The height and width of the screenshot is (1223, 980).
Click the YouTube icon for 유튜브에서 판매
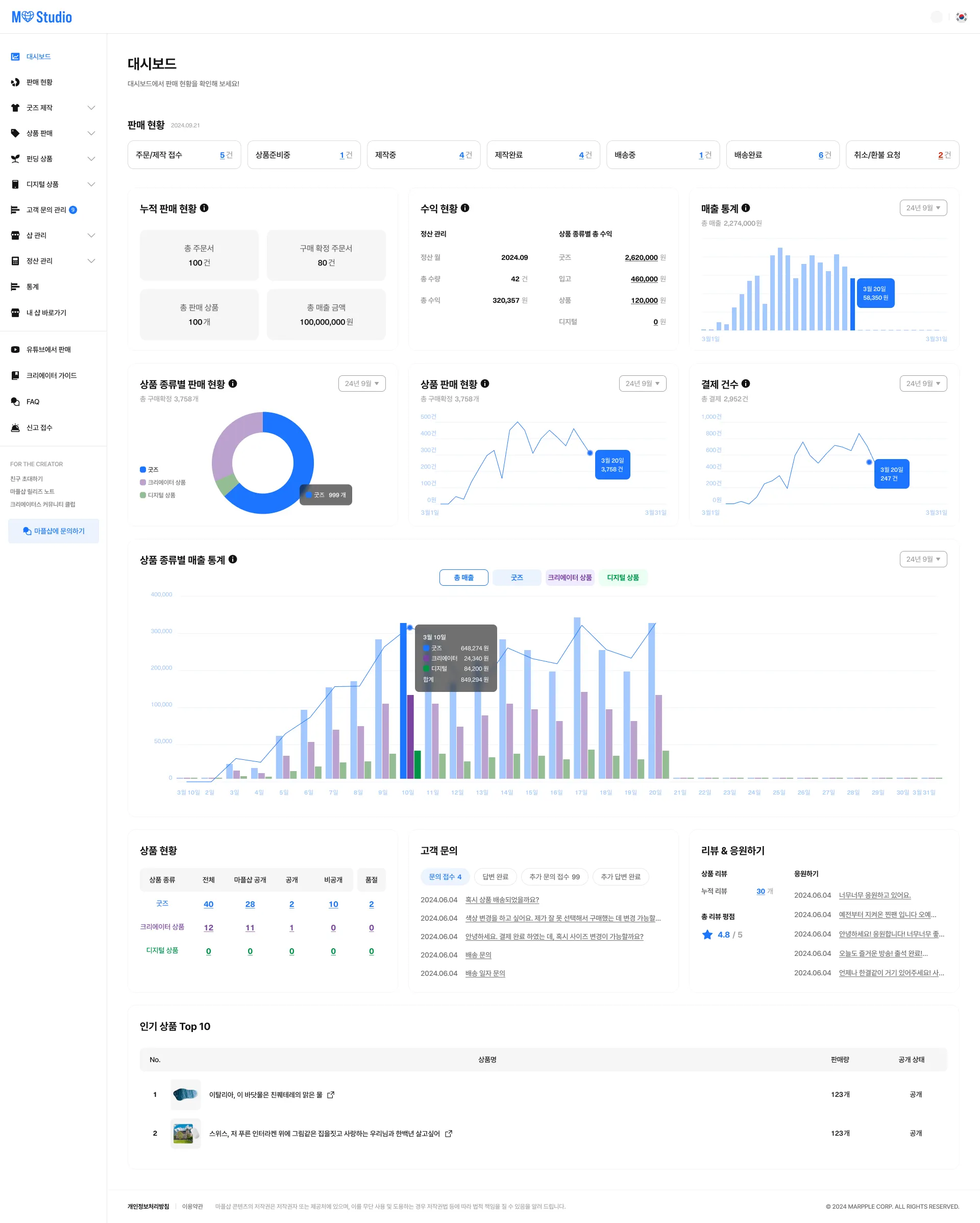[15, 349]
